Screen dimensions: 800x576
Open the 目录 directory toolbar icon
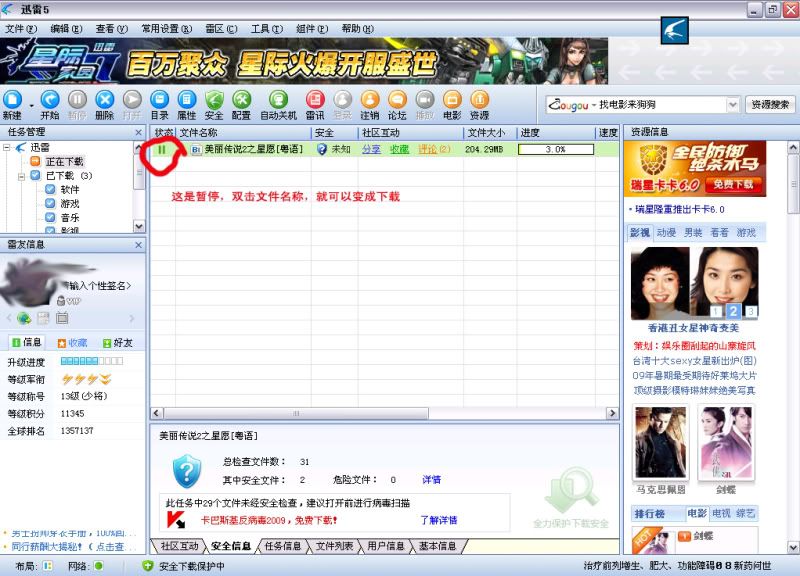click(160, 100)
